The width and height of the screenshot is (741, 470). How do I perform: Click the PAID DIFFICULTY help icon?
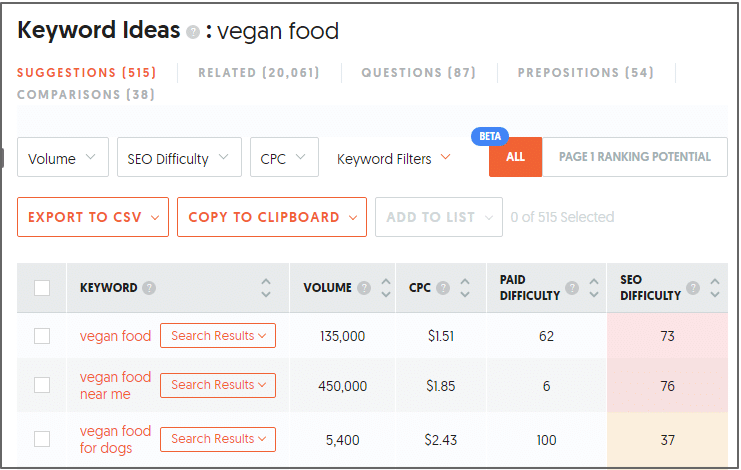point(572,288)
